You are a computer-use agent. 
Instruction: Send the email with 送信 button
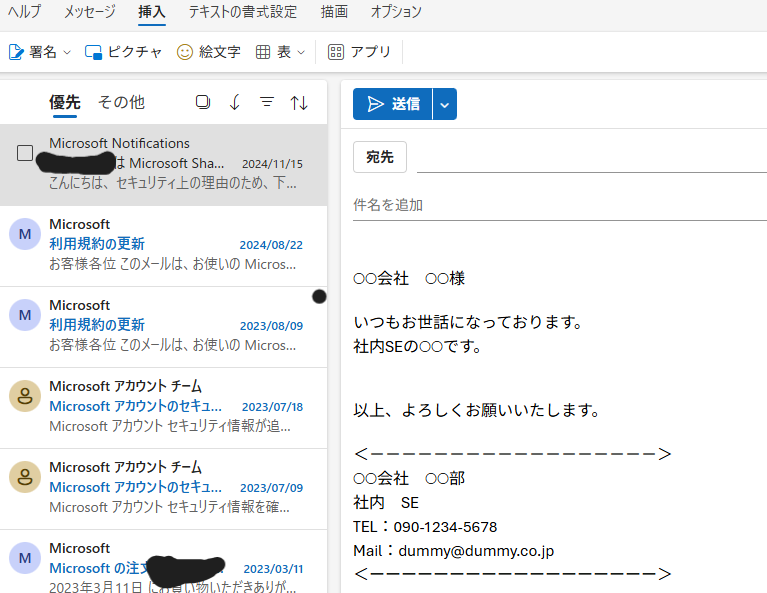coord(393,104)
